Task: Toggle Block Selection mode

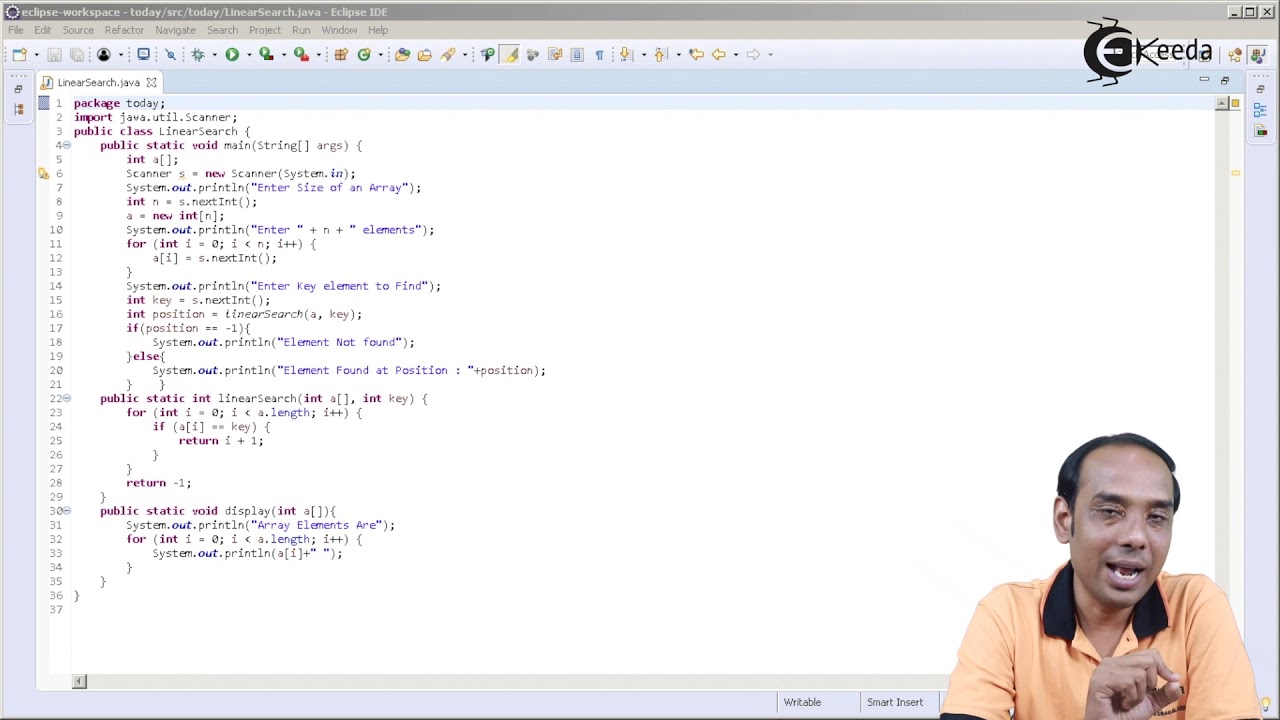Action: point(577,55)
